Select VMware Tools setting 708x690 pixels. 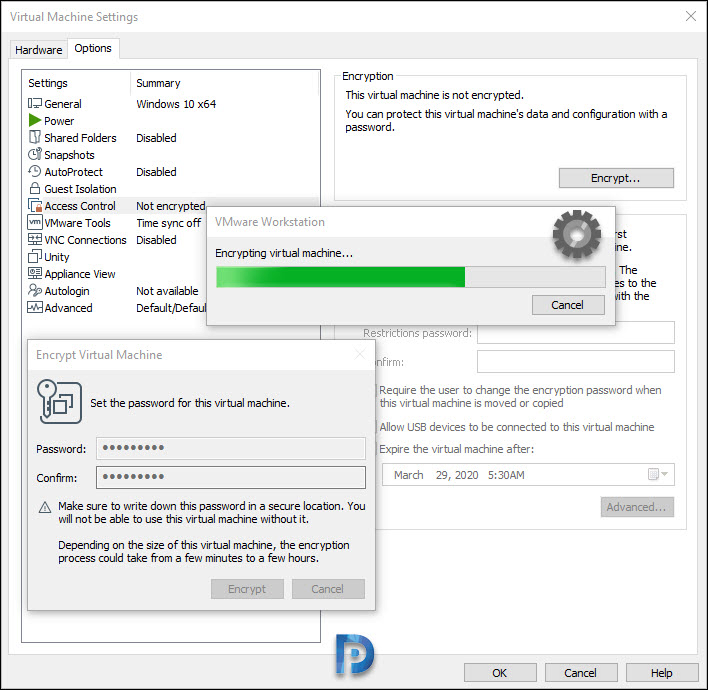77,223
